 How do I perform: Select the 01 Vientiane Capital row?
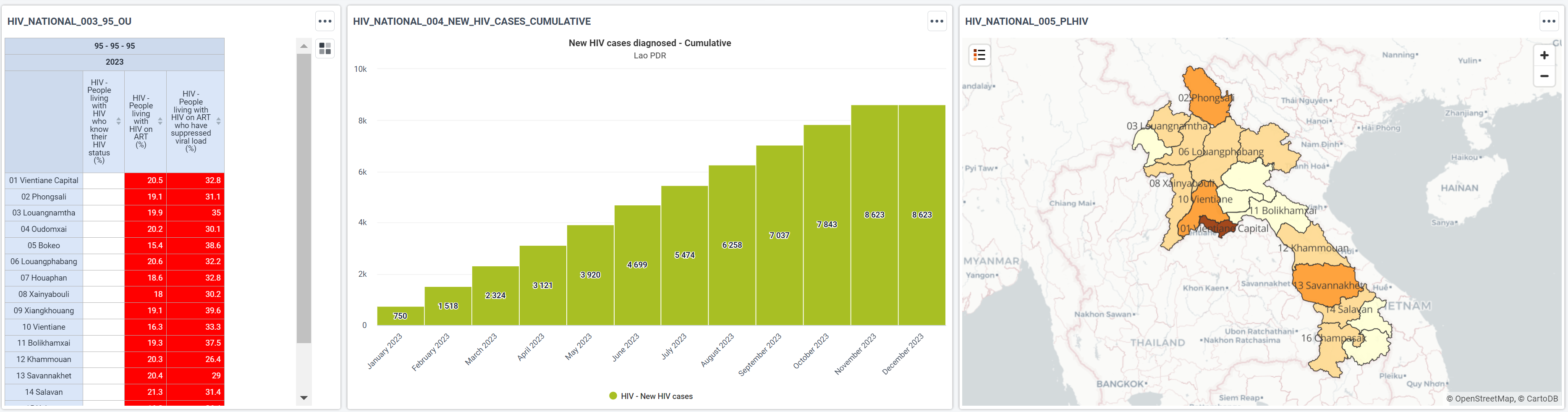point(115,181)
